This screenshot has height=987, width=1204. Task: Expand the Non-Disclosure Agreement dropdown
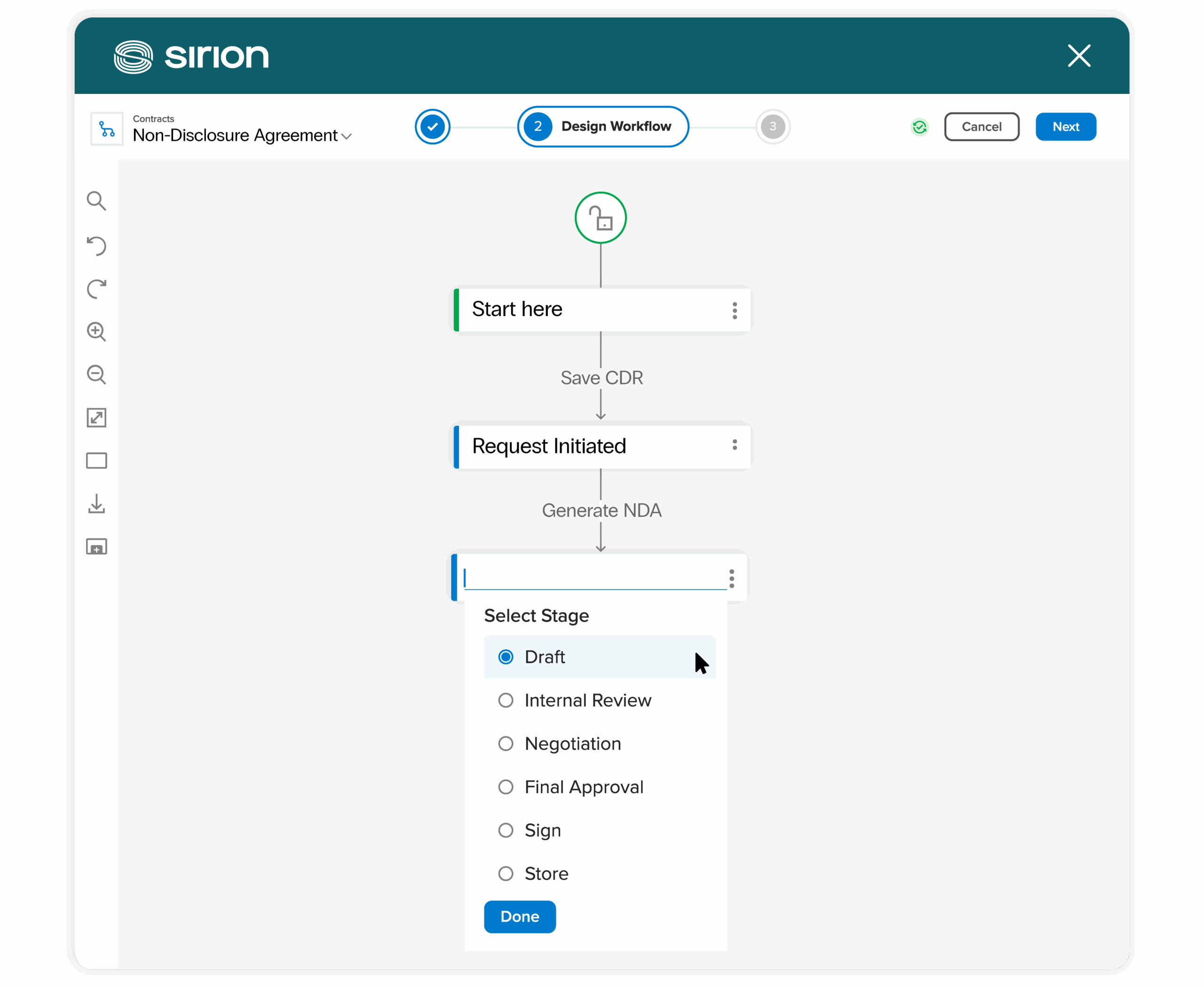[x=346, y=136]
